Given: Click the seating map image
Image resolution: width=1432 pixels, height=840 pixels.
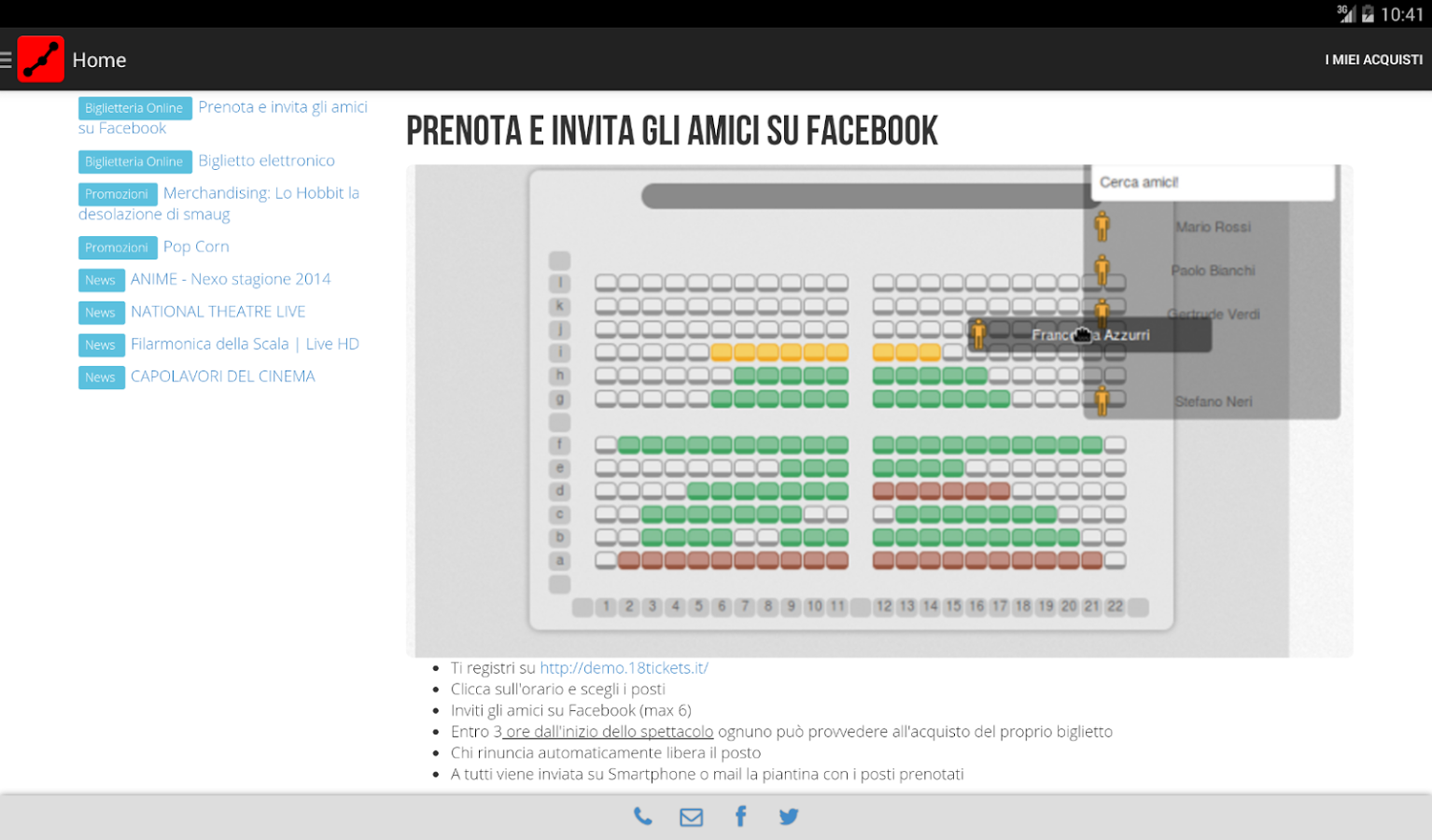Looking at the screenshot, I should [879, 411].
